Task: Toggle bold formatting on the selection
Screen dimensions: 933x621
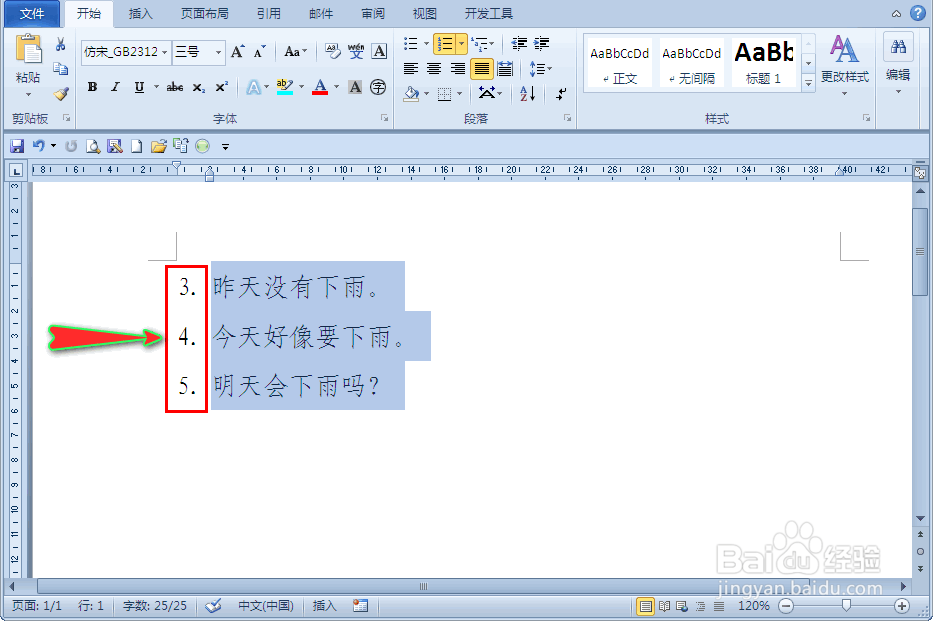Action: pyautogui.click(x=91, y=87)
